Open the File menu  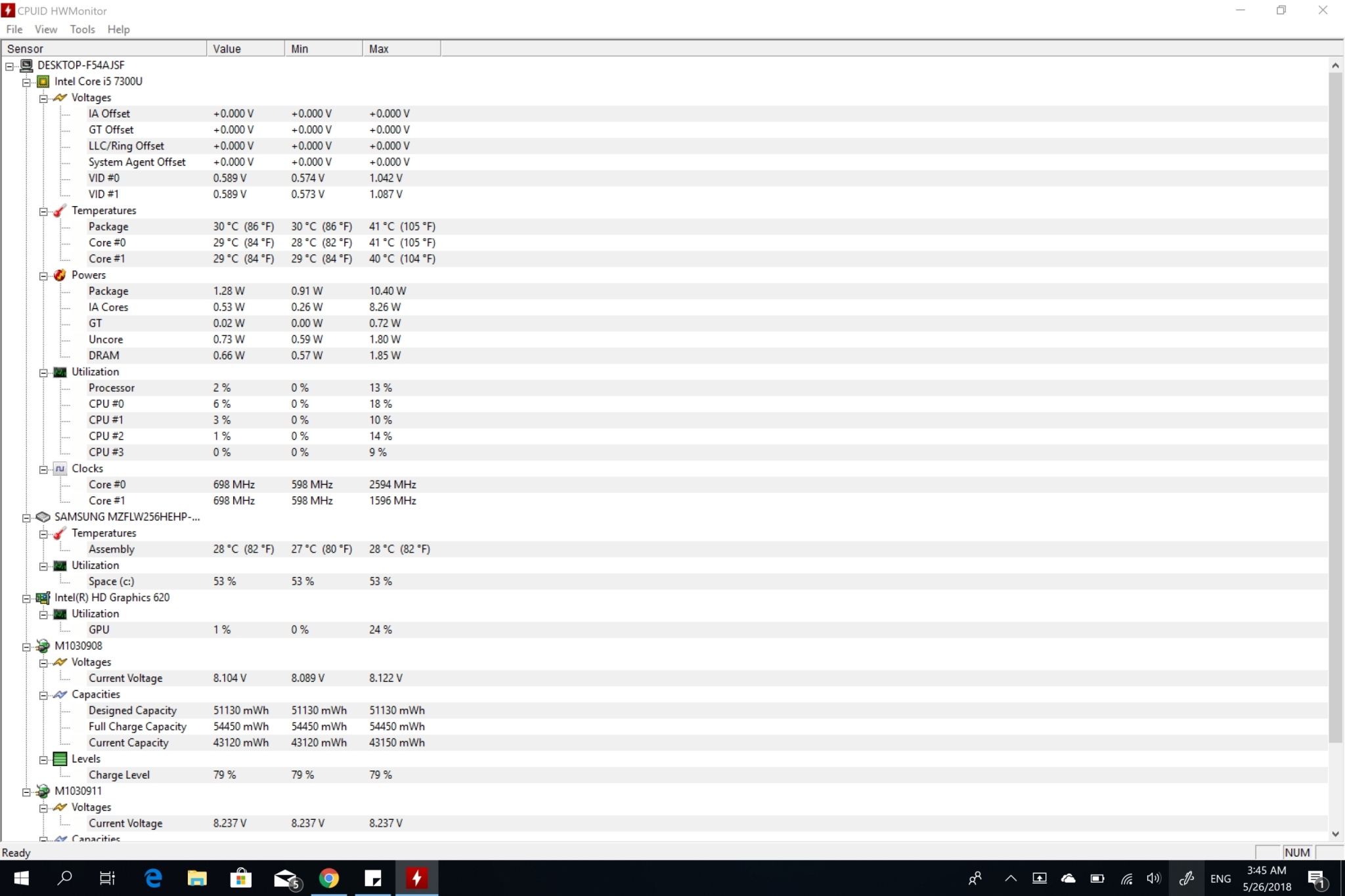[x=14, y=30]
